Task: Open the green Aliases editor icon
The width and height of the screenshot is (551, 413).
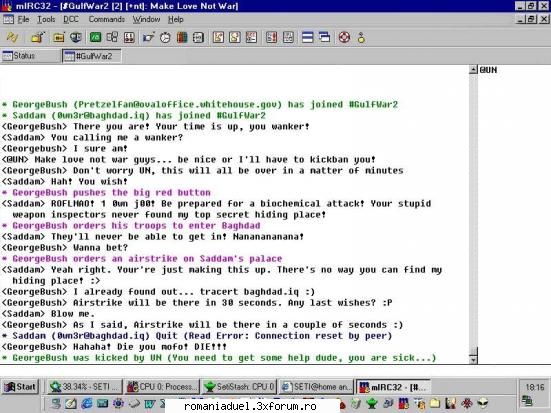Action: pos(95,37)
